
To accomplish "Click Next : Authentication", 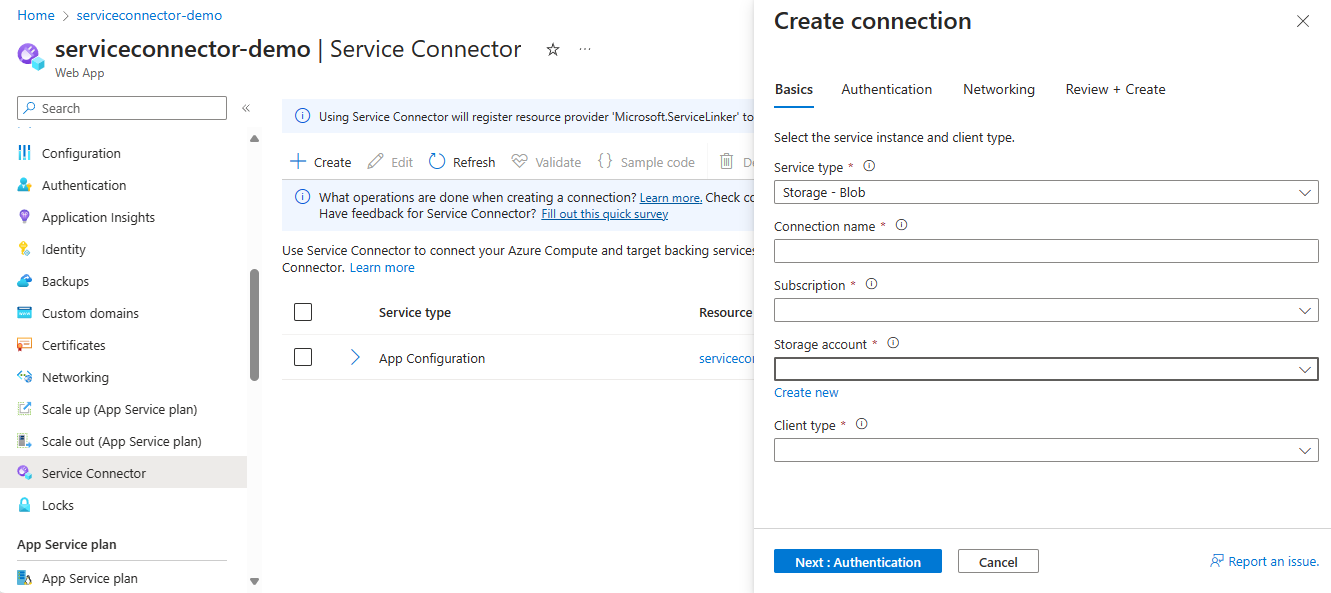I will (857, 561).
